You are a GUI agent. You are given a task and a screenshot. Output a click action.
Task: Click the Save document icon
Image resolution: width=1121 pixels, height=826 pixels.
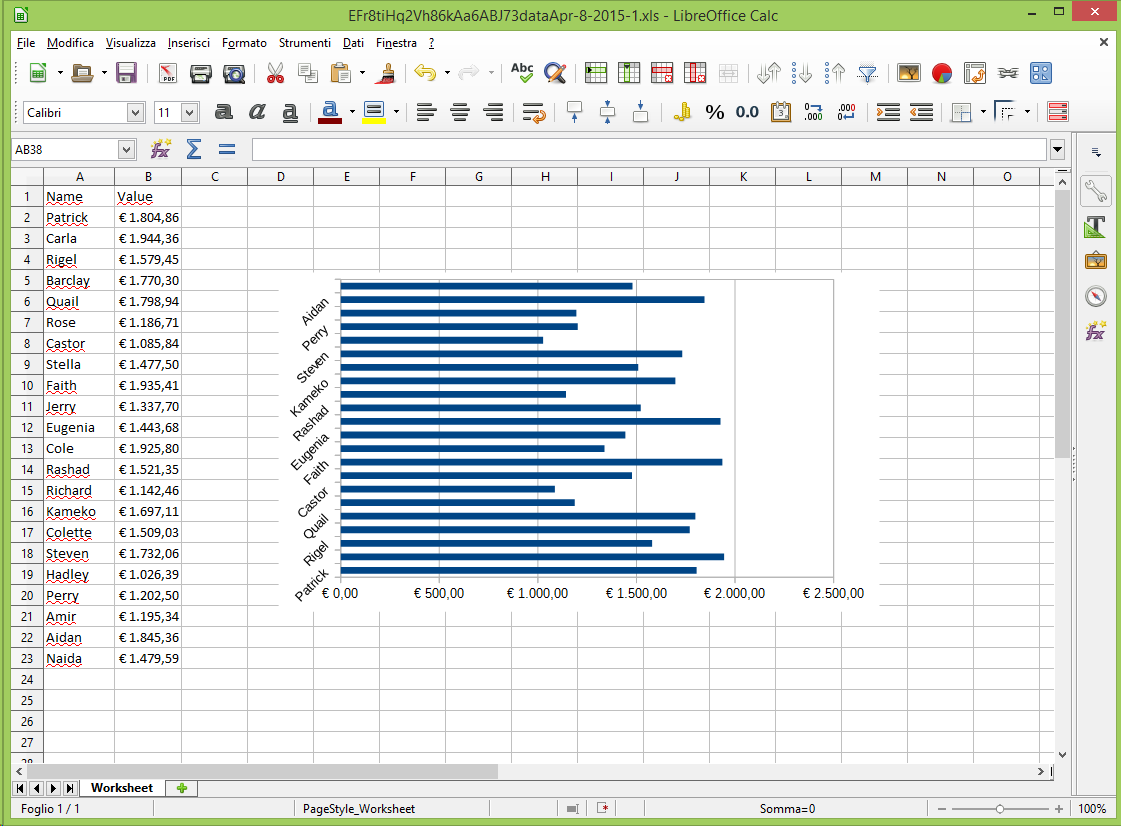127,73
